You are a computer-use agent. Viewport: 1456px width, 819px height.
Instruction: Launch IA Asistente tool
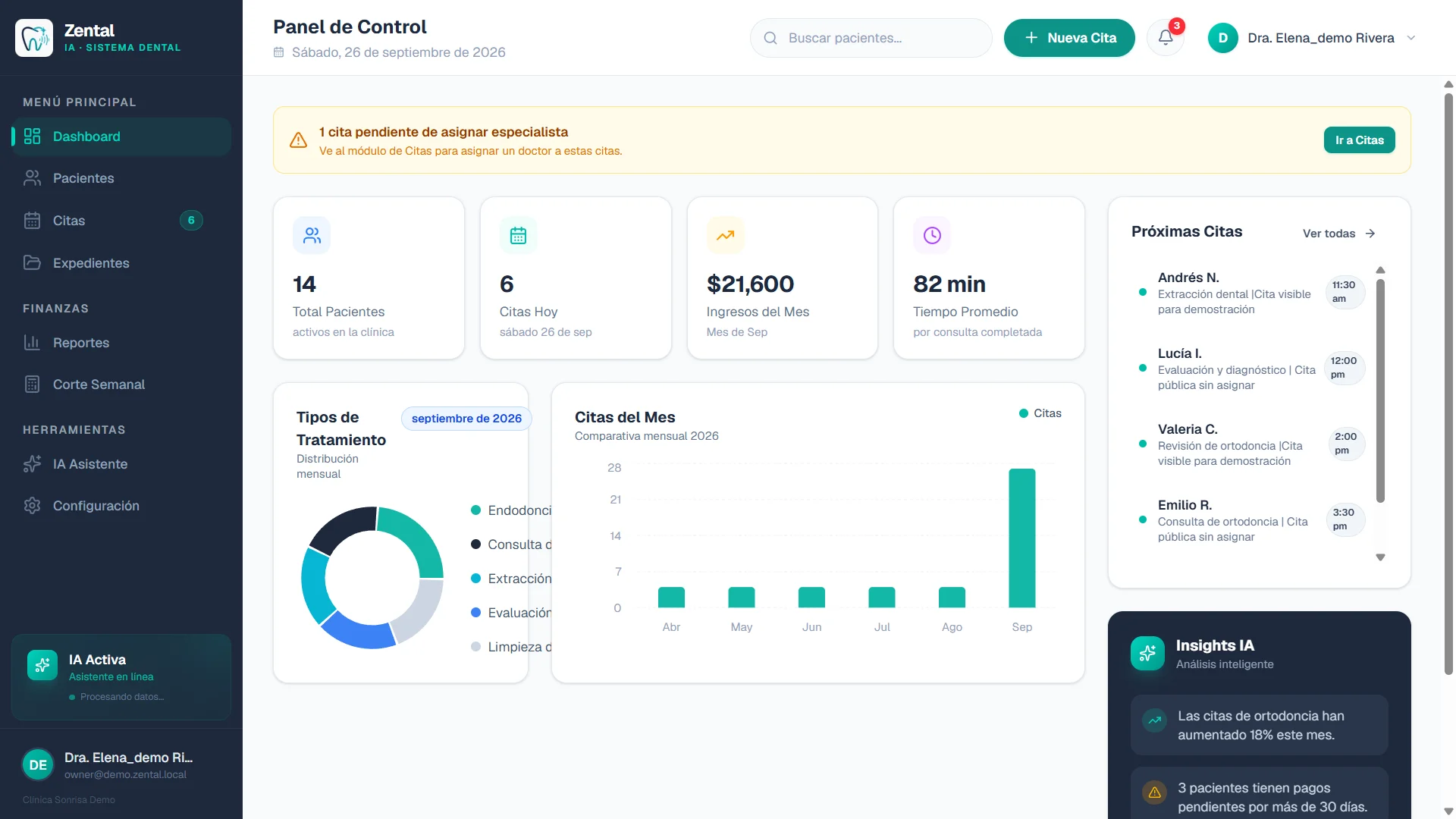[121, 464]
